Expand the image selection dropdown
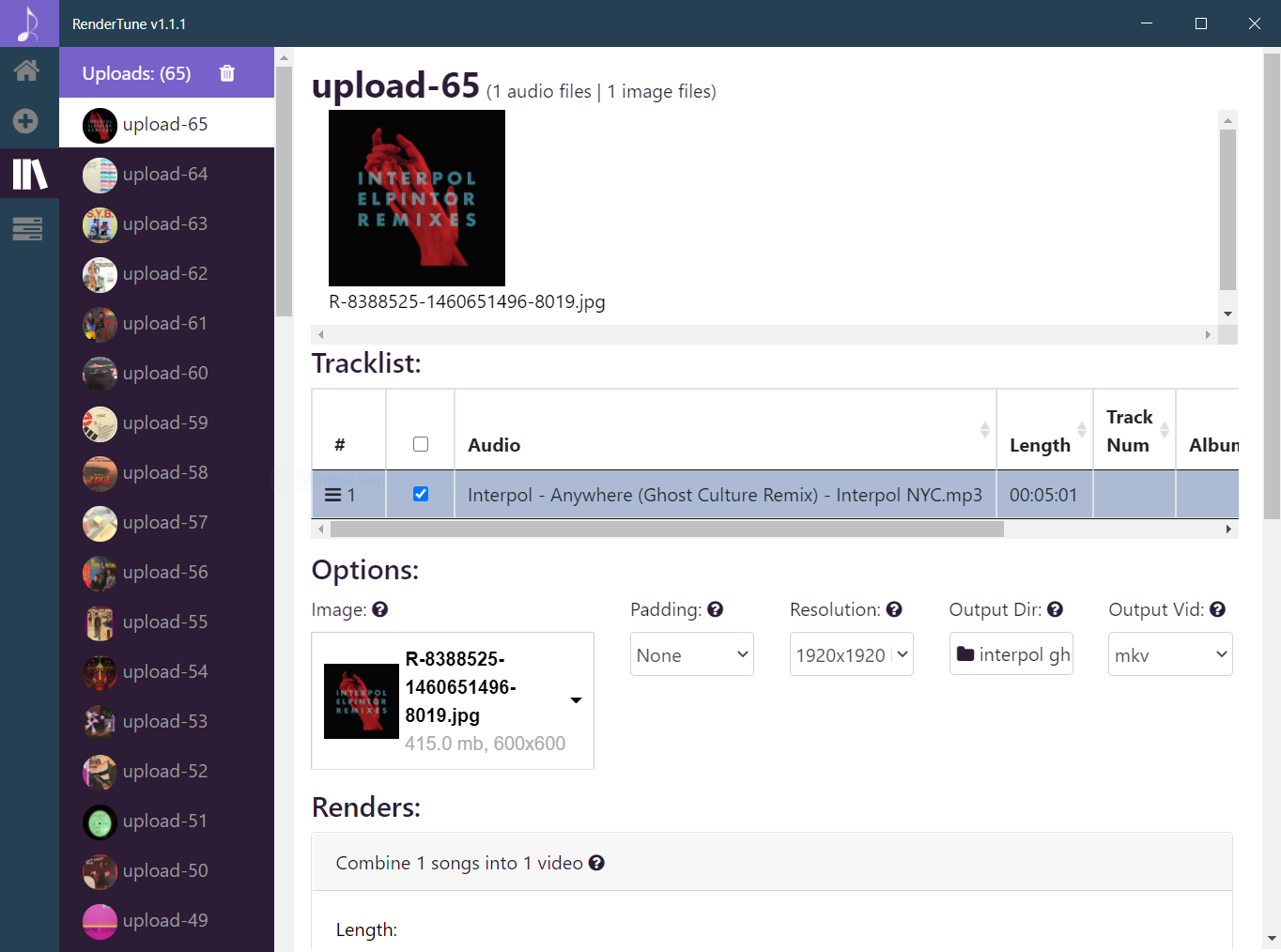Viewport: 1281px width, 952px height. point(576,700)
